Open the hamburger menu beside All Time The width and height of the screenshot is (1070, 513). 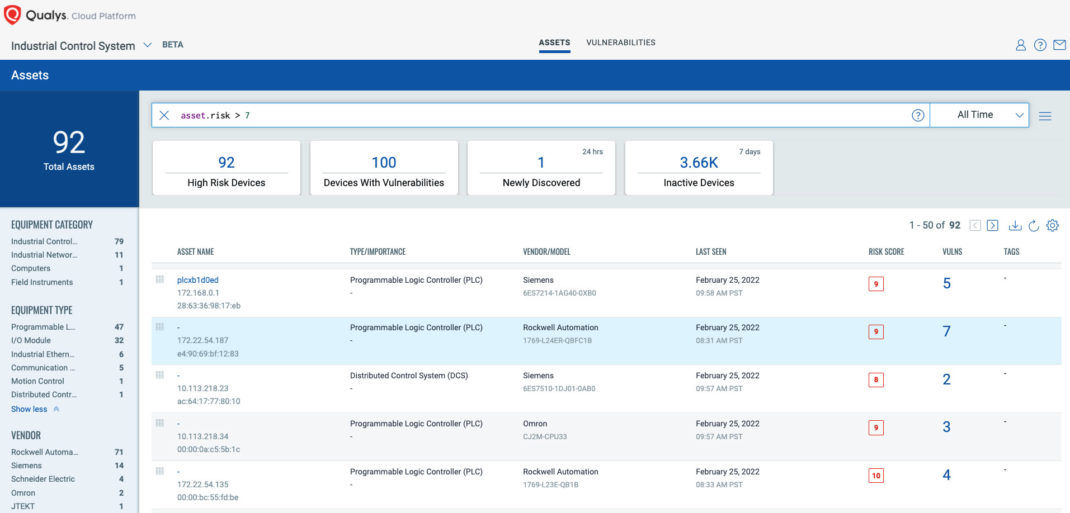(x=1045, y=116)
